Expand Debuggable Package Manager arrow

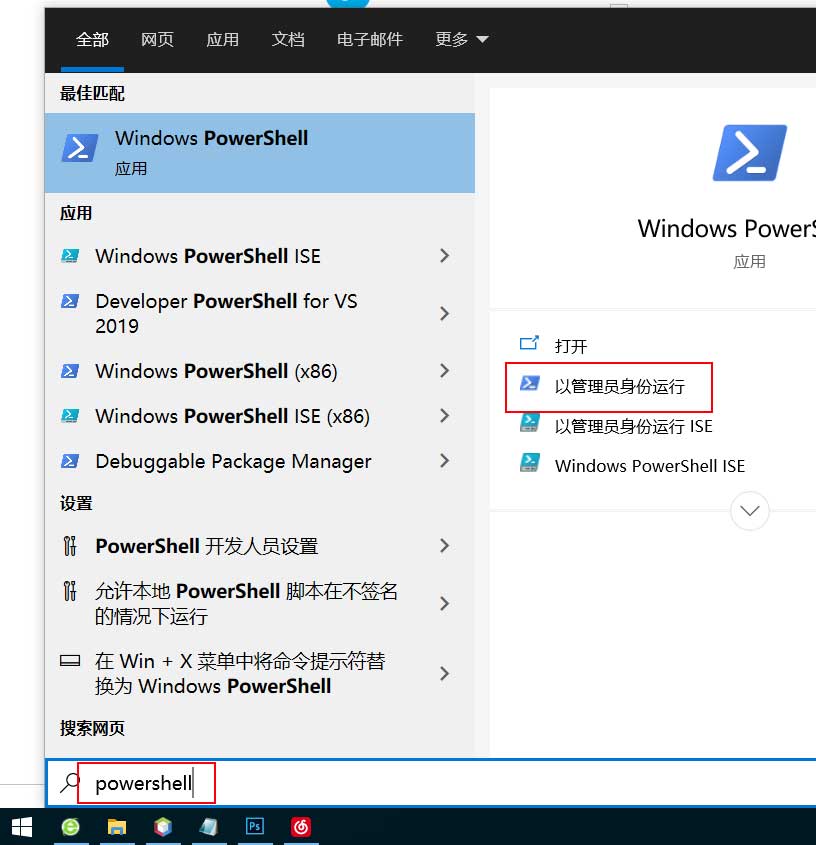(445, 461)
